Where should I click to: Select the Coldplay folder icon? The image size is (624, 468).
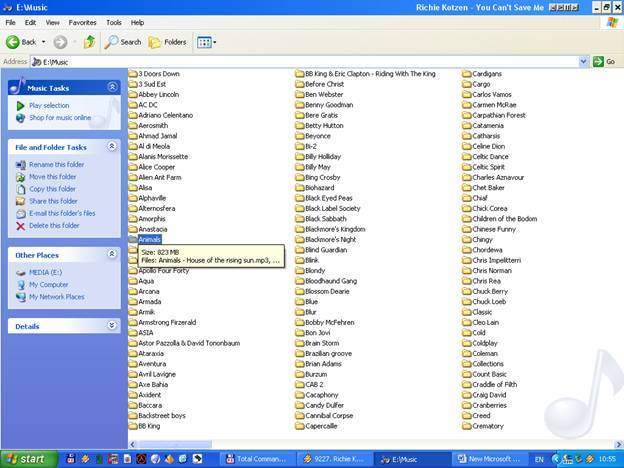pos(467,342)
